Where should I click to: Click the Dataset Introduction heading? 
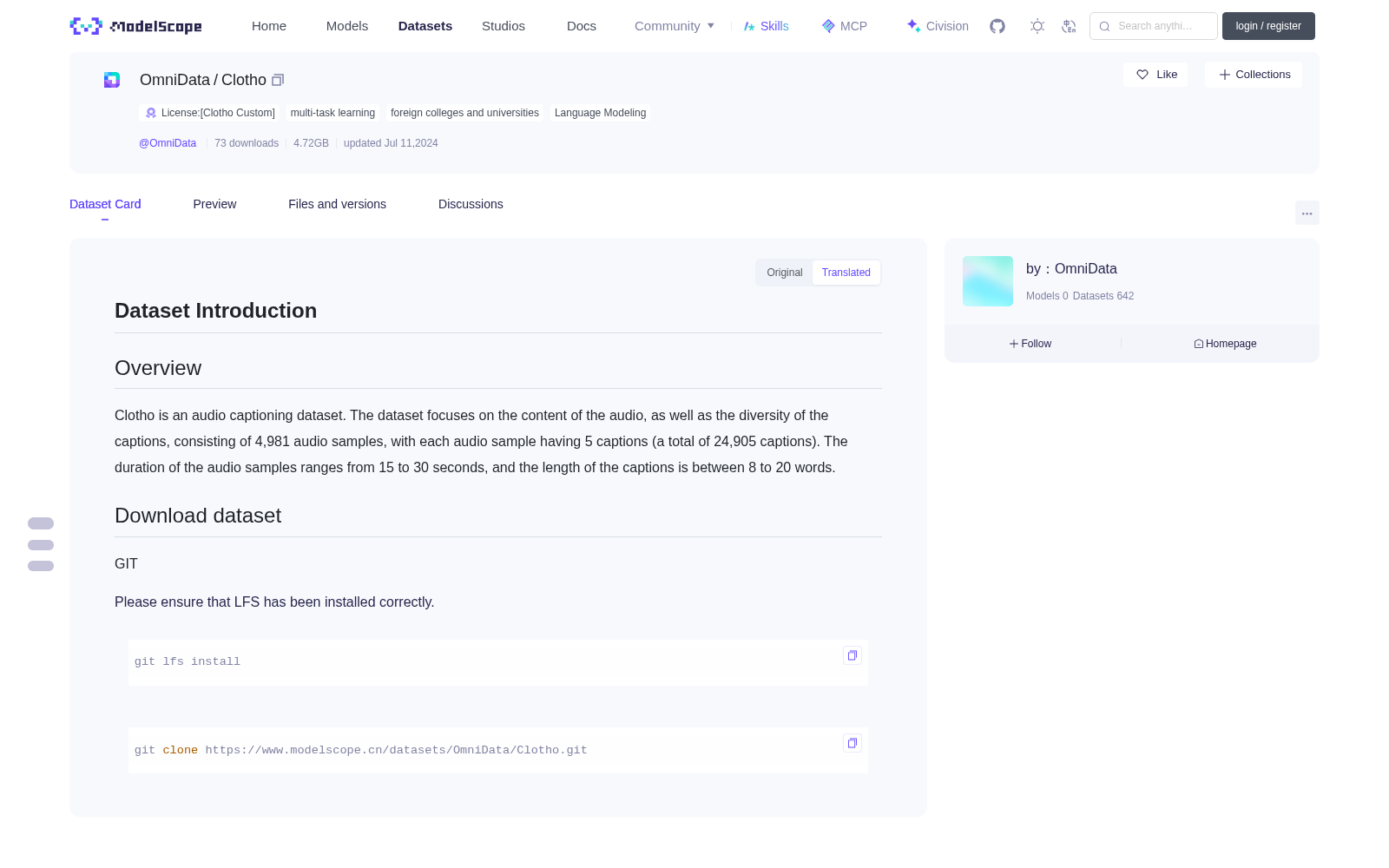(x=215, y=311)
